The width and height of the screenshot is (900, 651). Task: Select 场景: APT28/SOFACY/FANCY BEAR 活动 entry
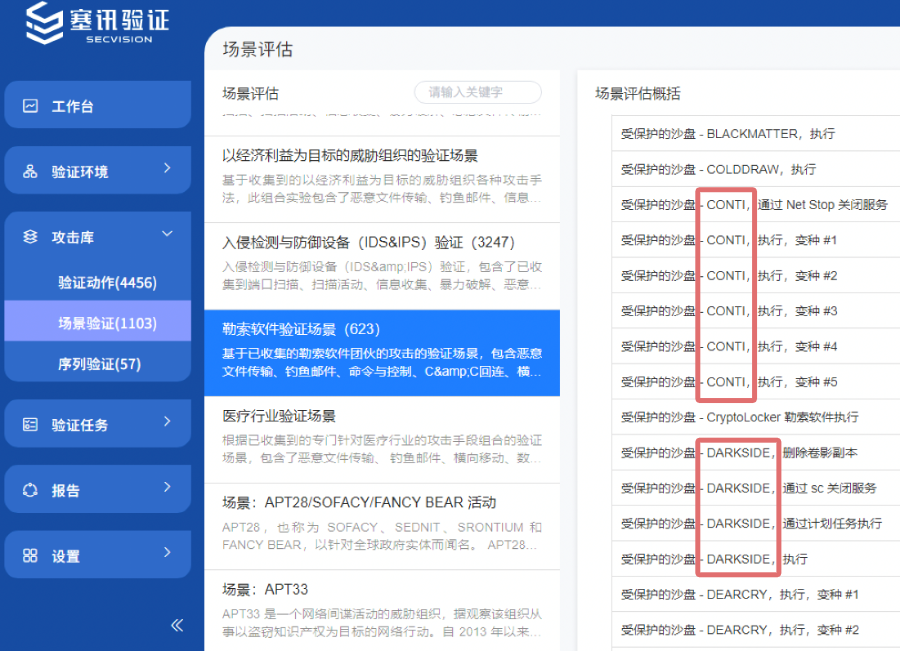(x=382, y=526)
